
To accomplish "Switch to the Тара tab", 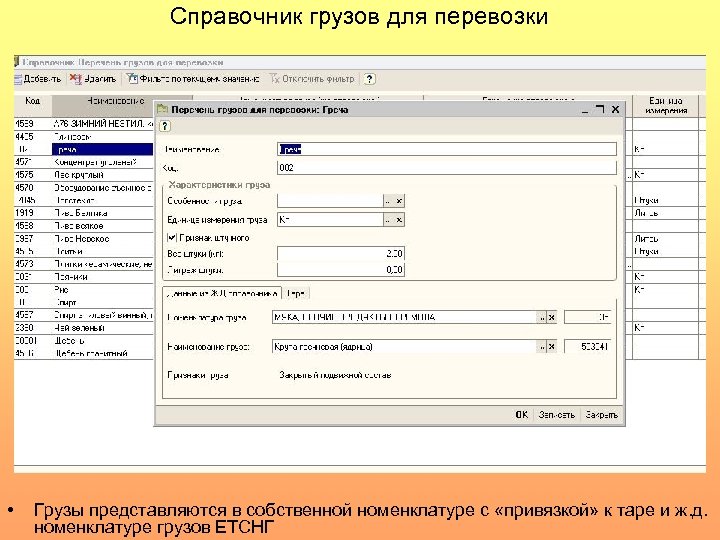I will pos(296,293).
